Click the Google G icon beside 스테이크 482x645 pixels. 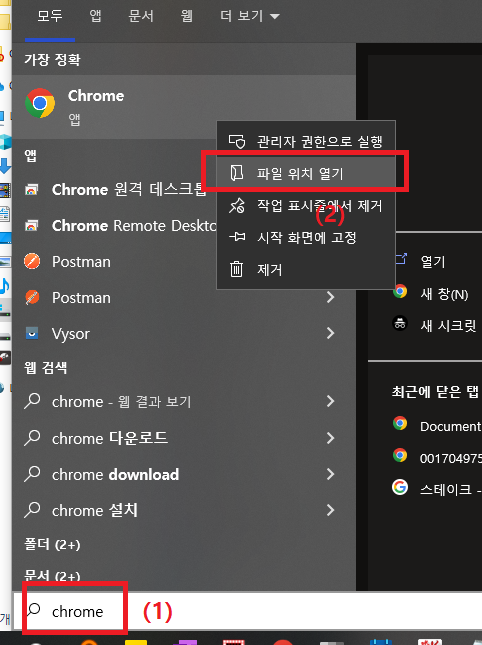pos(400,487)
